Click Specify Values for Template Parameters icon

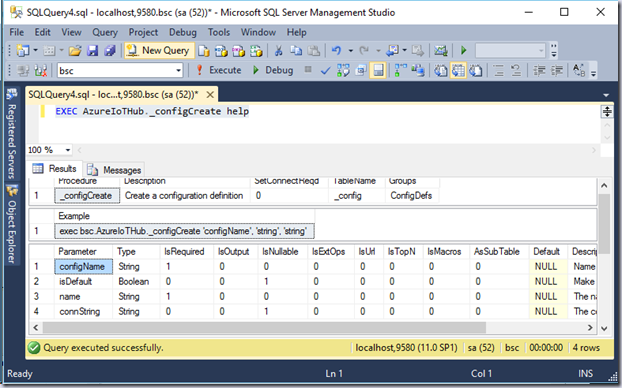(579, 71)
